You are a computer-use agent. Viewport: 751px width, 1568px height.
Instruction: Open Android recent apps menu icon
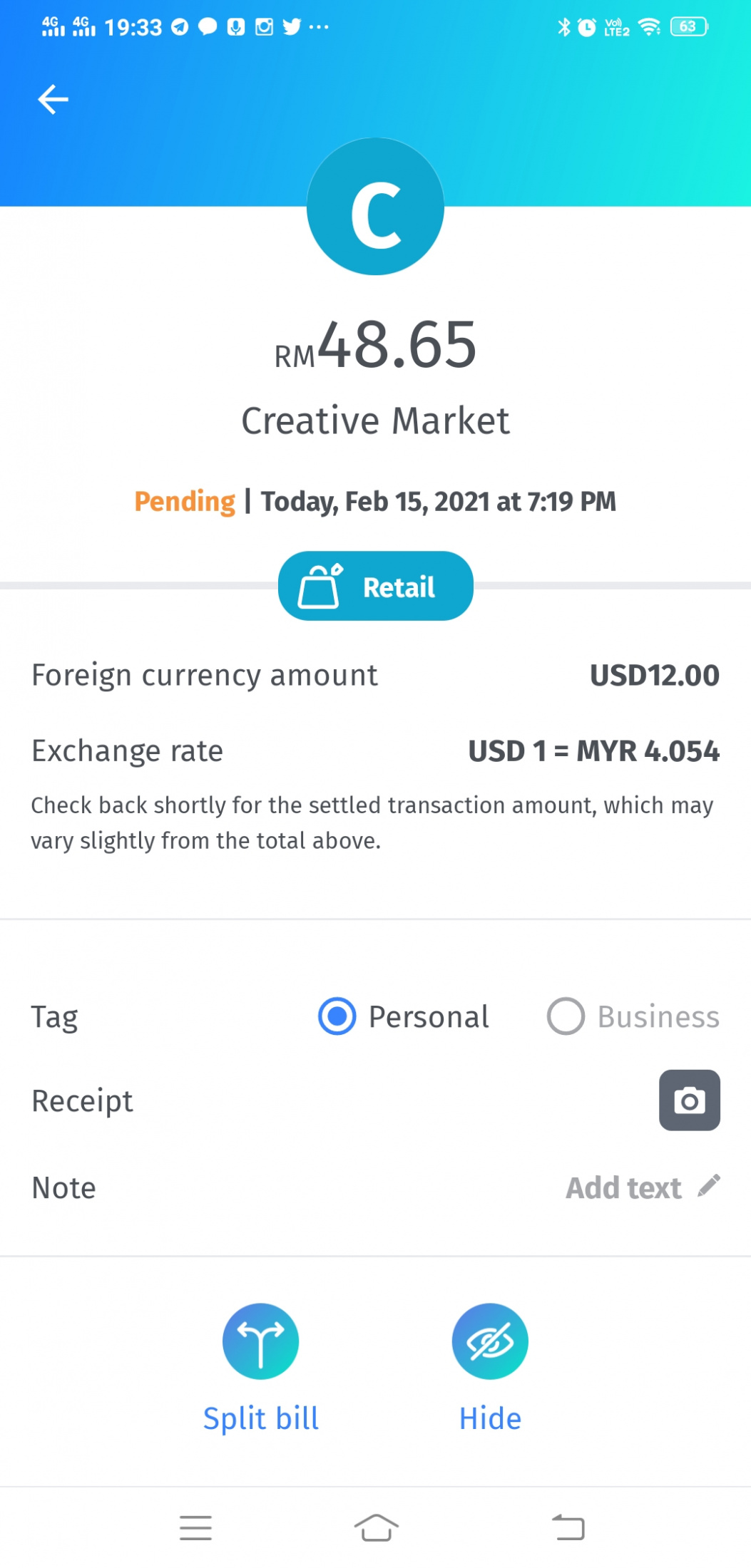[195, 1527]
